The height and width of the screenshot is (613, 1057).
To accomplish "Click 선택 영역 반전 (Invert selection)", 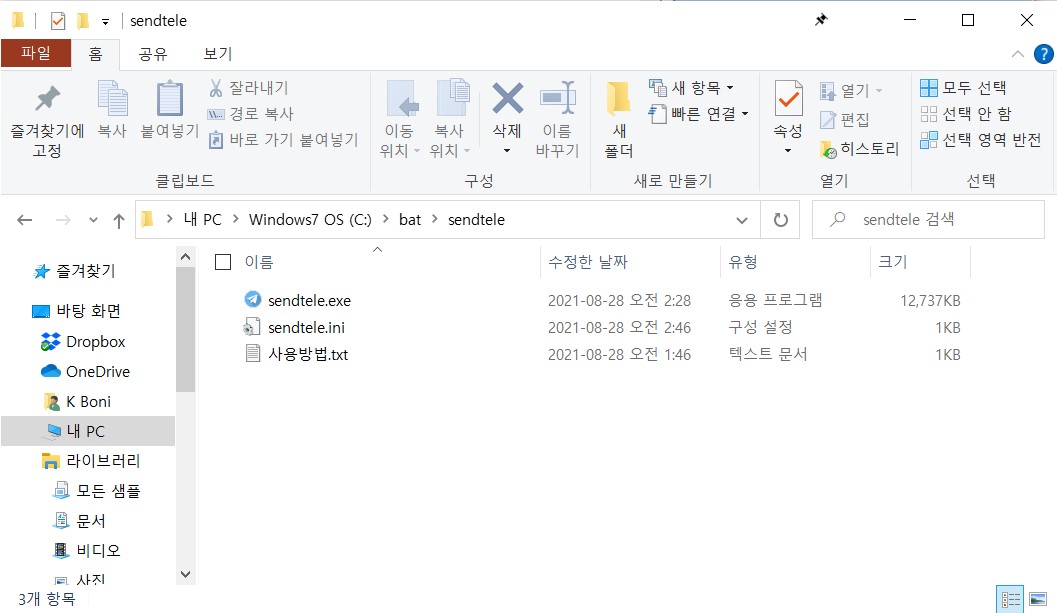I will pos(981,140).
